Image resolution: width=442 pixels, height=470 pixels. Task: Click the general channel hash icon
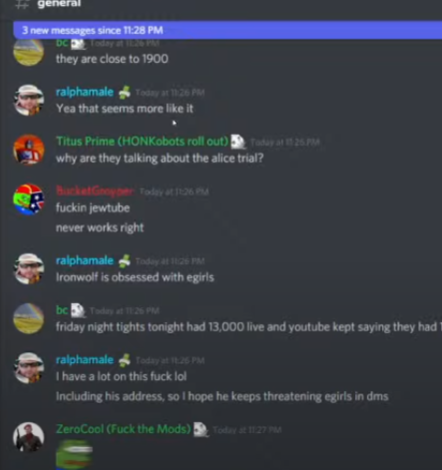(22, 4)
